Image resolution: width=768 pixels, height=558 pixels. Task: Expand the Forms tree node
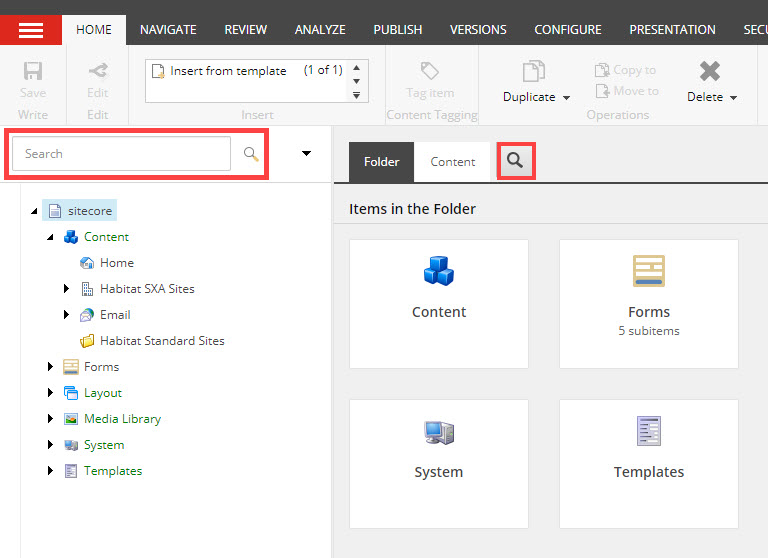click(x=50, y=366)
